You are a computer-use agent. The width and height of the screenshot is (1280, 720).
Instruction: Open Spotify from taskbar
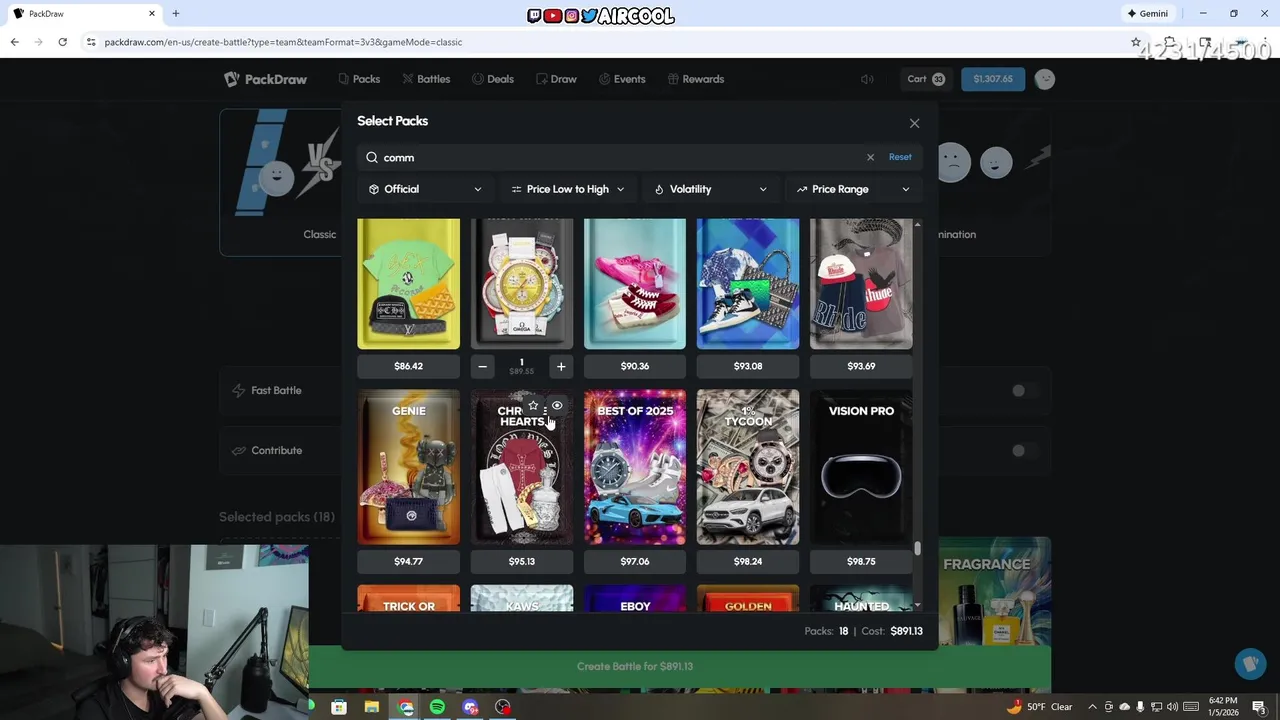(x=437, y=707)
